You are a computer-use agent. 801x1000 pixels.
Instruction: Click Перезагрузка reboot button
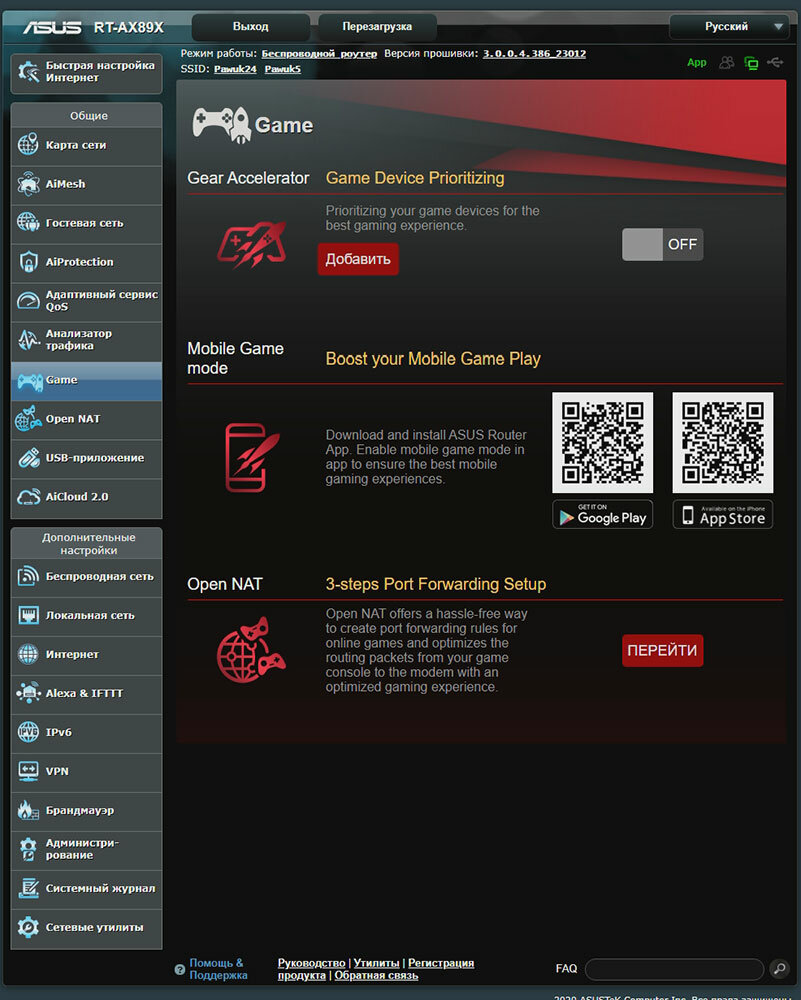(x=377, y=27)
